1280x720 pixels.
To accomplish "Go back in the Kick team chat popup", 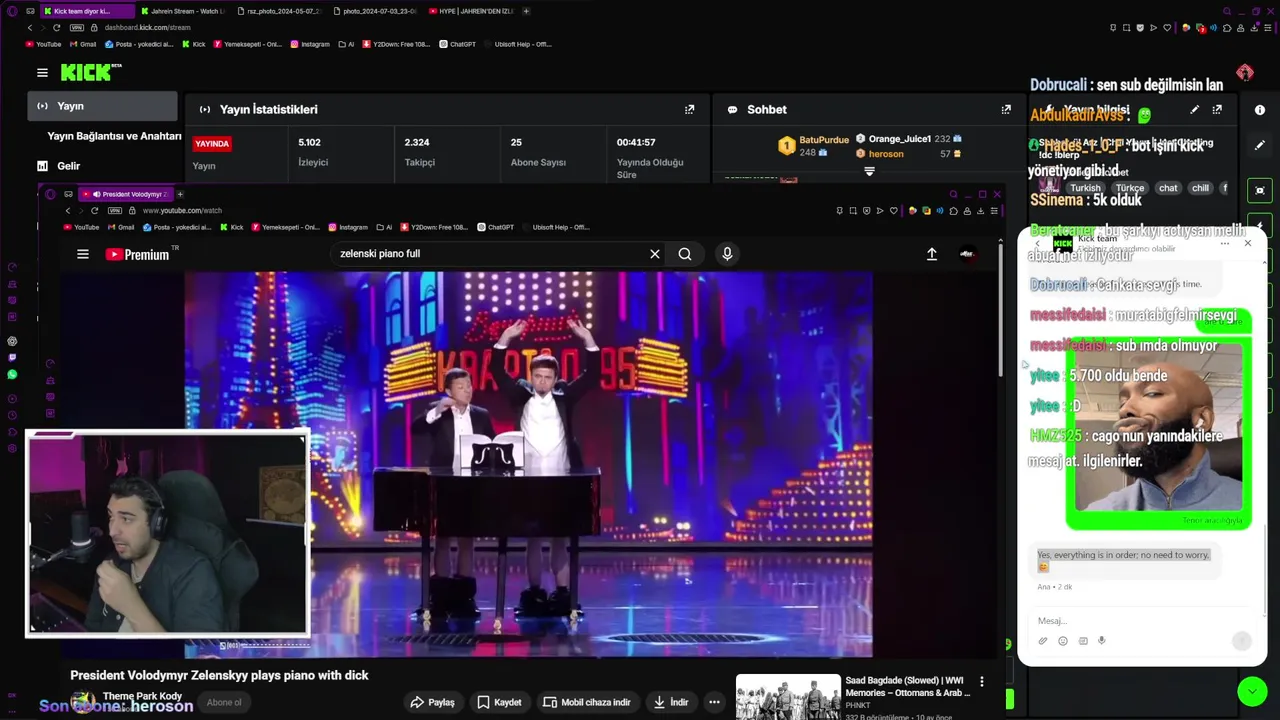I will 1037,243.
